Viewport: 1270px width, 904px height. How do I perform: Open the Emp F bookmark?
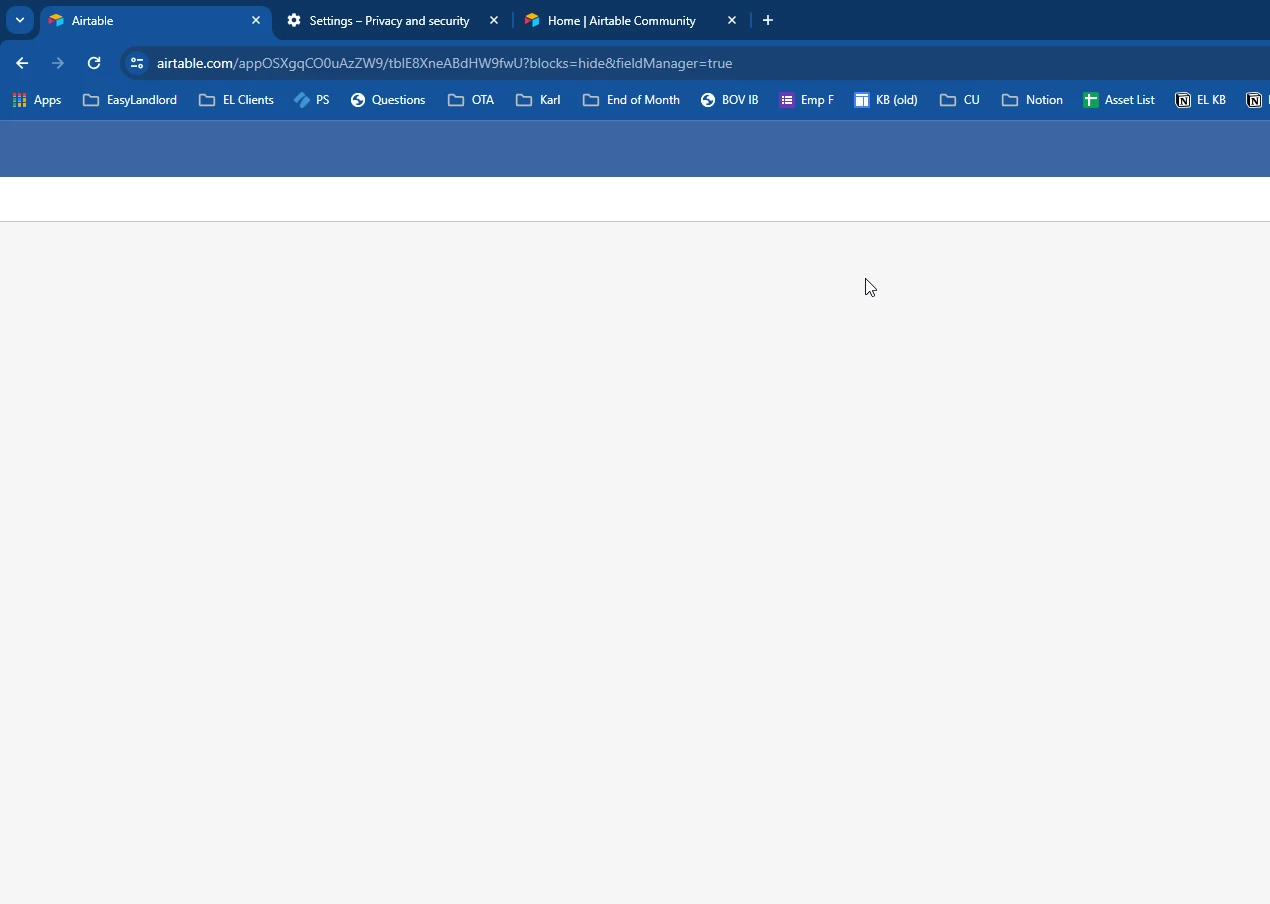click(806, 100)
